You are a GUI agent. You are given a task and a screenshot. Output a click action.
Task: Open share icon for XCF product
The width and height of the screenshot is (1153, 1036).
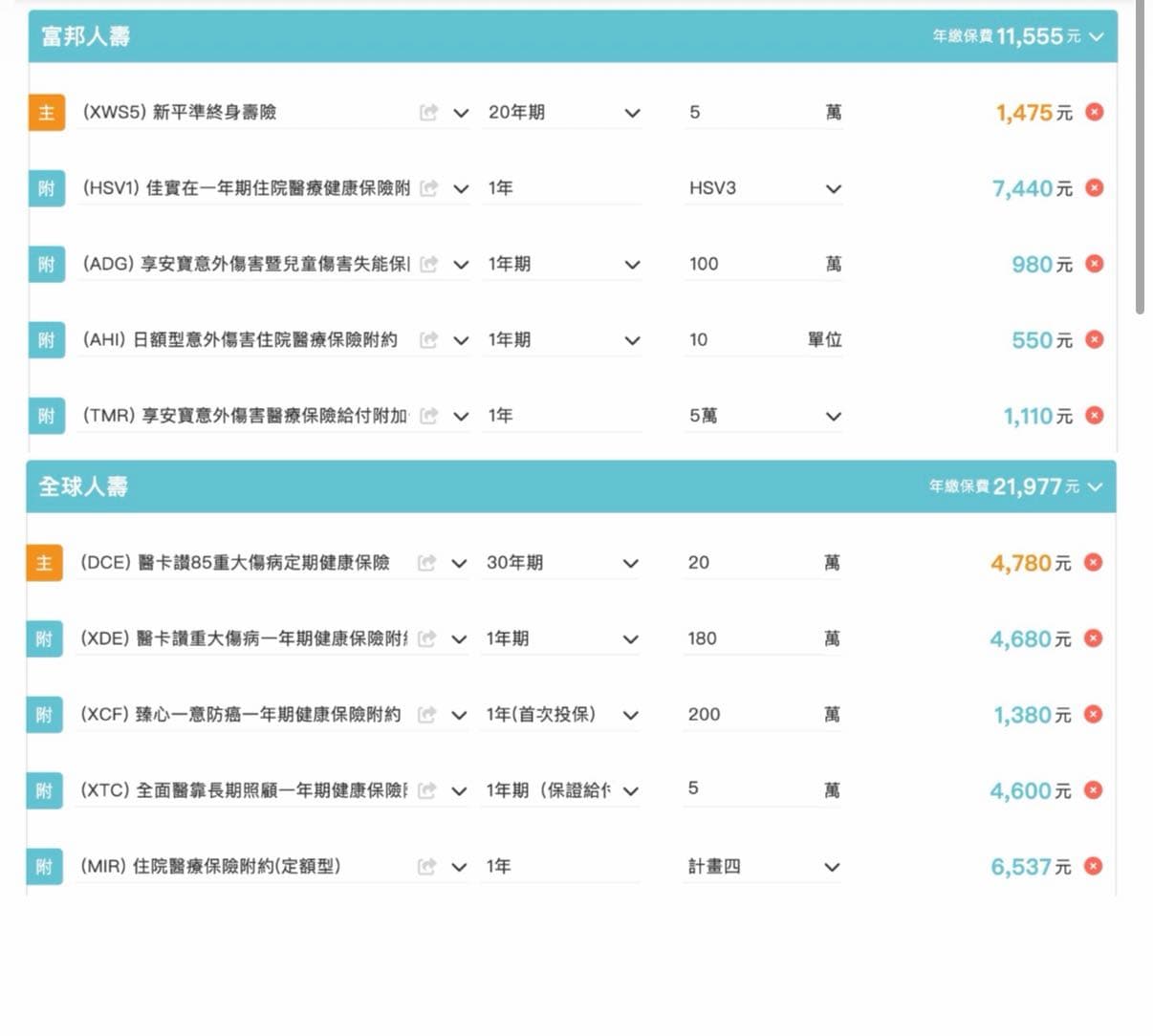click(426, 714)
